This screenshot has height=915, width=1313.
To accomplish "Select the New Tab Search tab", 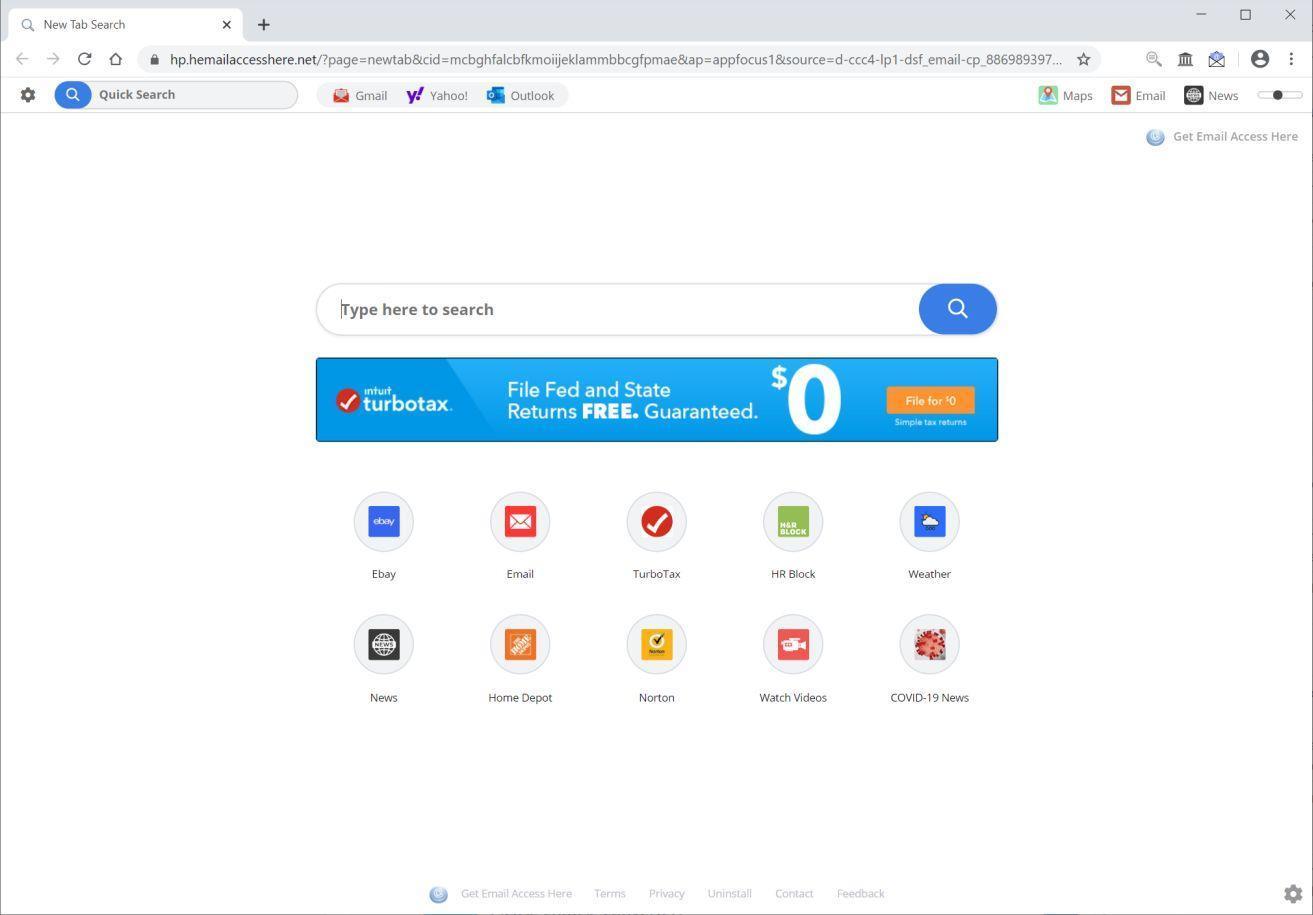I will (125, 24).
